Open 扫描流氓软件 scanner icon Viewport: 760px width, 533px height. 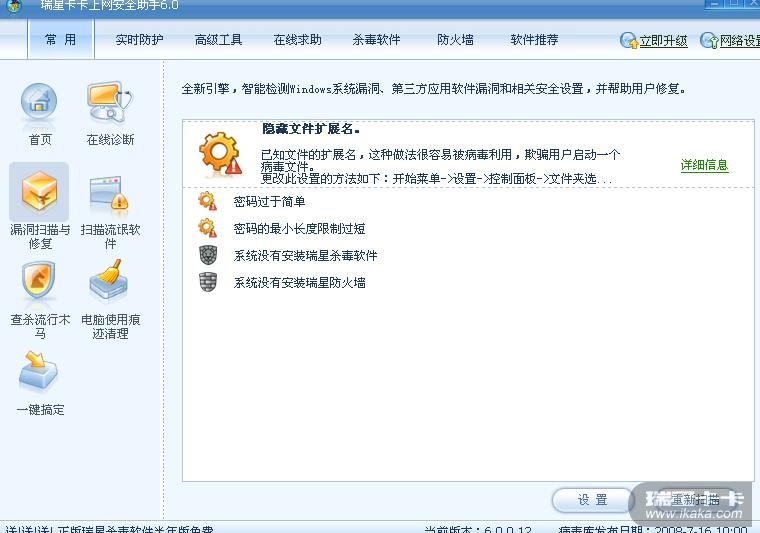point(110,194)
